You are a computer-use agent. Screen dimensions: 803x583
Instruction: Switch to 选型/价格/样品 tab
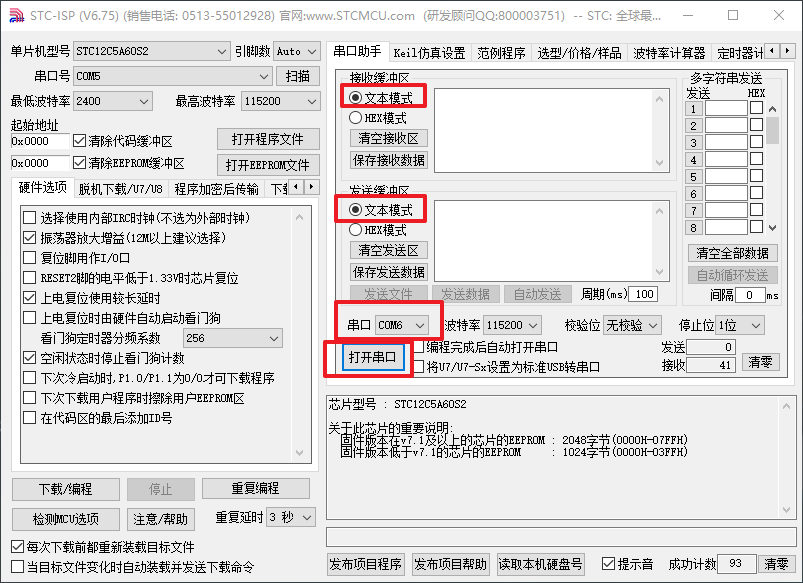pyautogui.click(x=579, y=53)
